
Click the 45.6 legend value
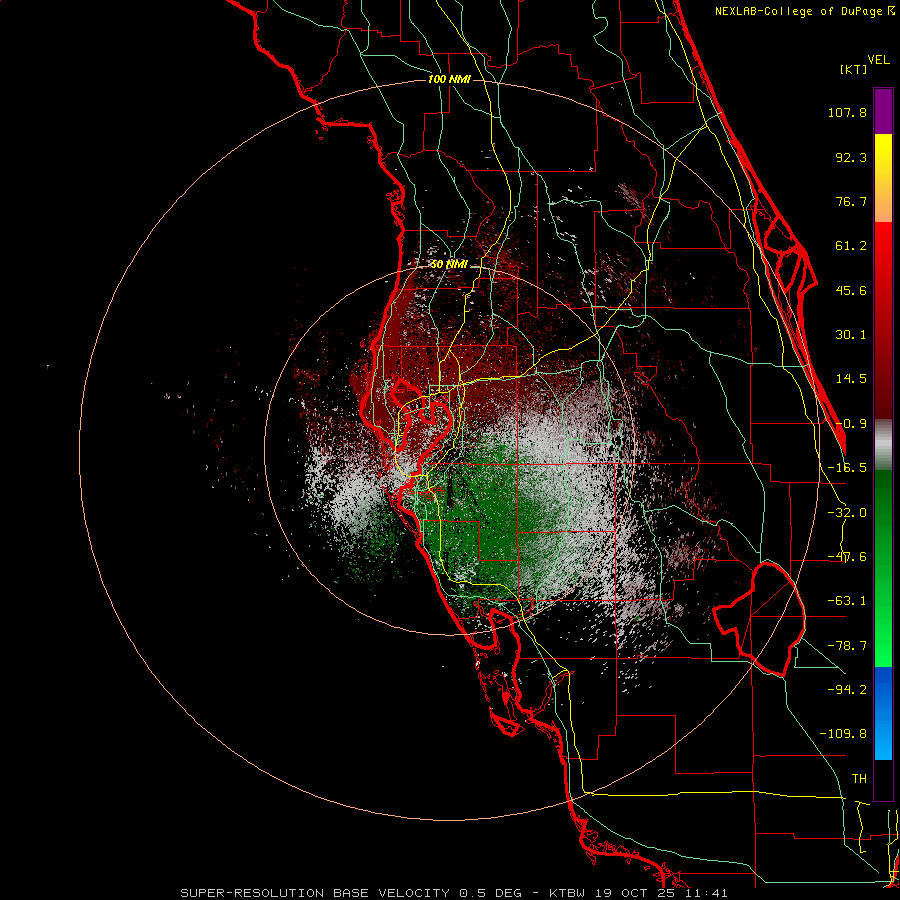[x=851, y=290]
